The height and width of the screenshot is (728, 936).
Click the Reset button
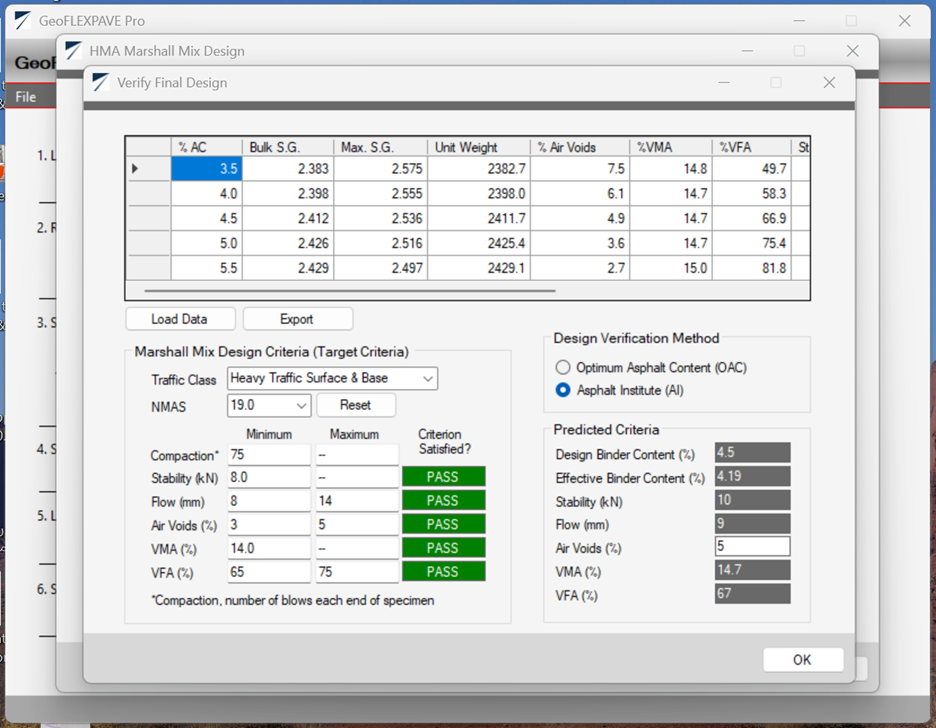pyautogui.click(x=356, y=405)
